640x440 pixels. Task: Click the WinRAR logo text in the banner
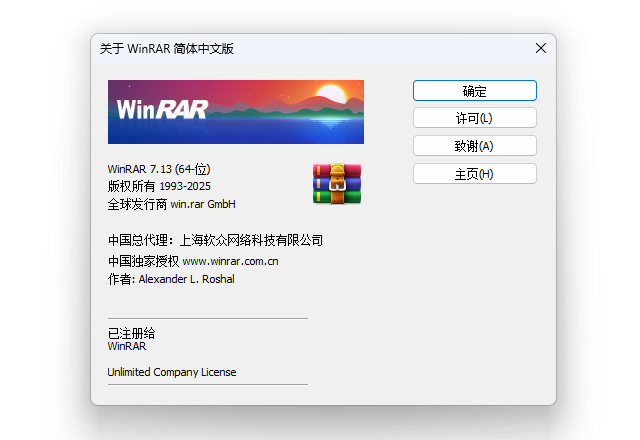click(x=161, y=108)
